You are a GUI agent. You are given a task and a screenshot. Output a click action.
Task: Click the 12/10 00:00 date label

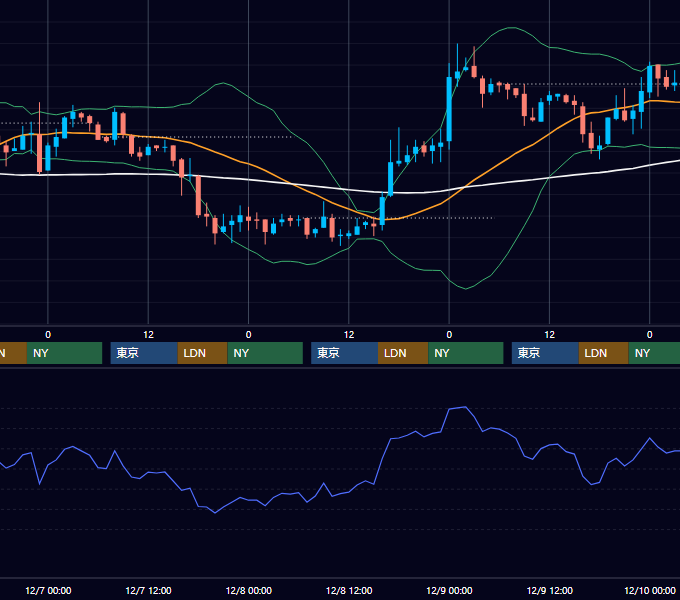click(x=650, y=590)
